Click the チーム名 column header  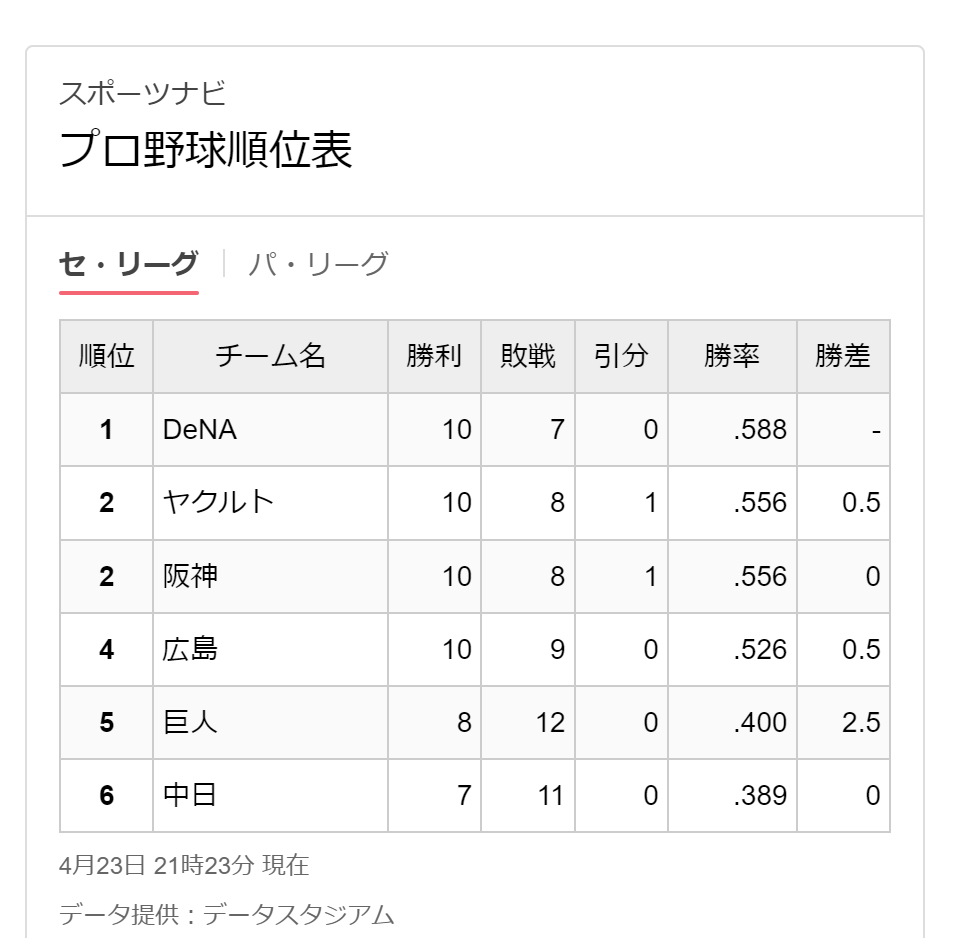270,356
